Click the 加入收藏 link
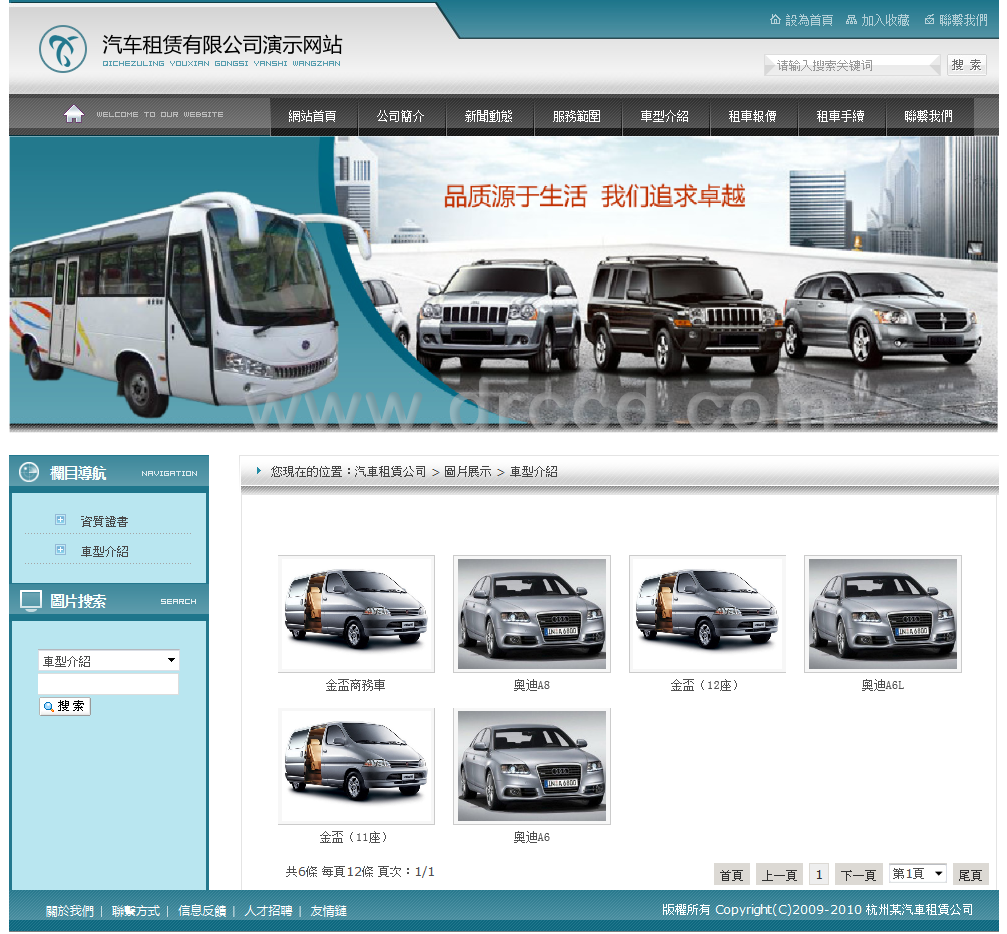 [886, 20]
